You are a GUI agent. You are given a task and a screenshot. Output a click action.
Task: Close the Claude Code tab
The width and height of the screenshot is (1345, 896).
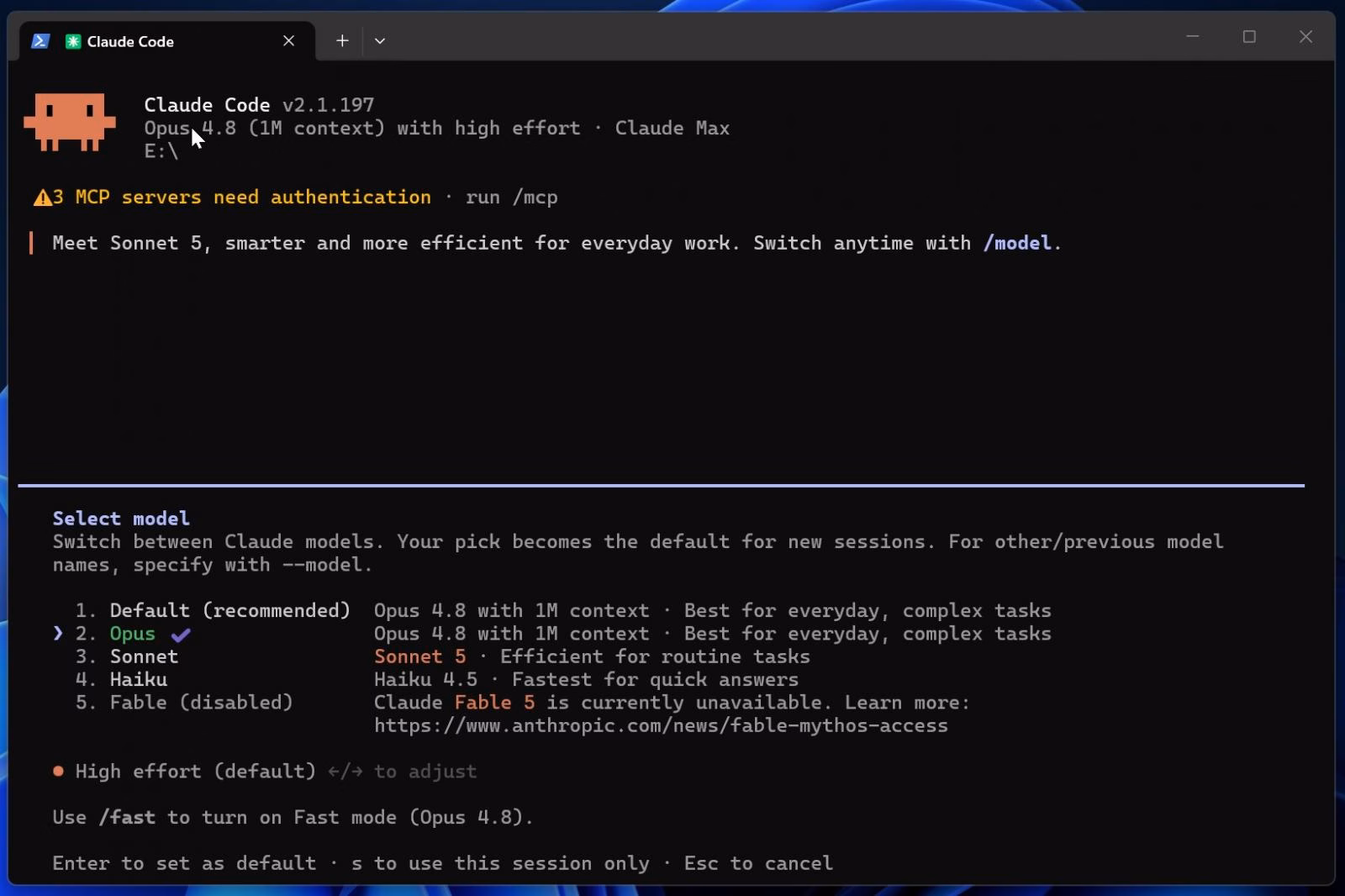288,40
